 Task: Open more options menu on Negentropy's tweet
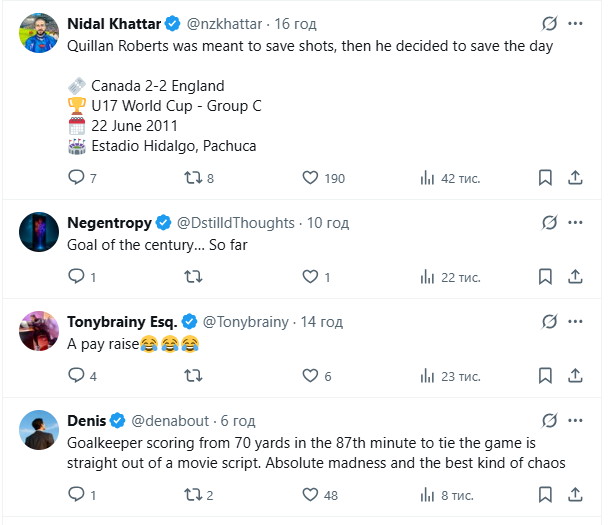tap(575, 222)
